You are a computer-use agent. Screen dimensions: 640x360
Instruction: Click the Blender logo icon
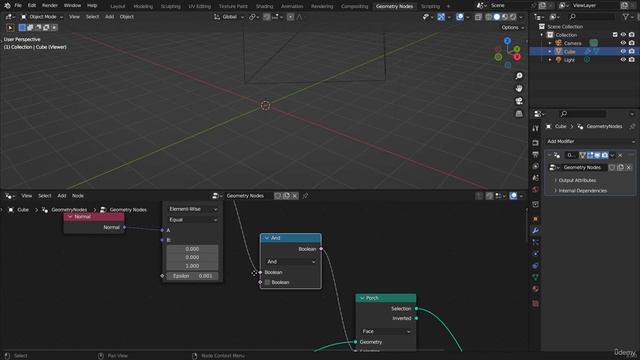click(7, 6)
